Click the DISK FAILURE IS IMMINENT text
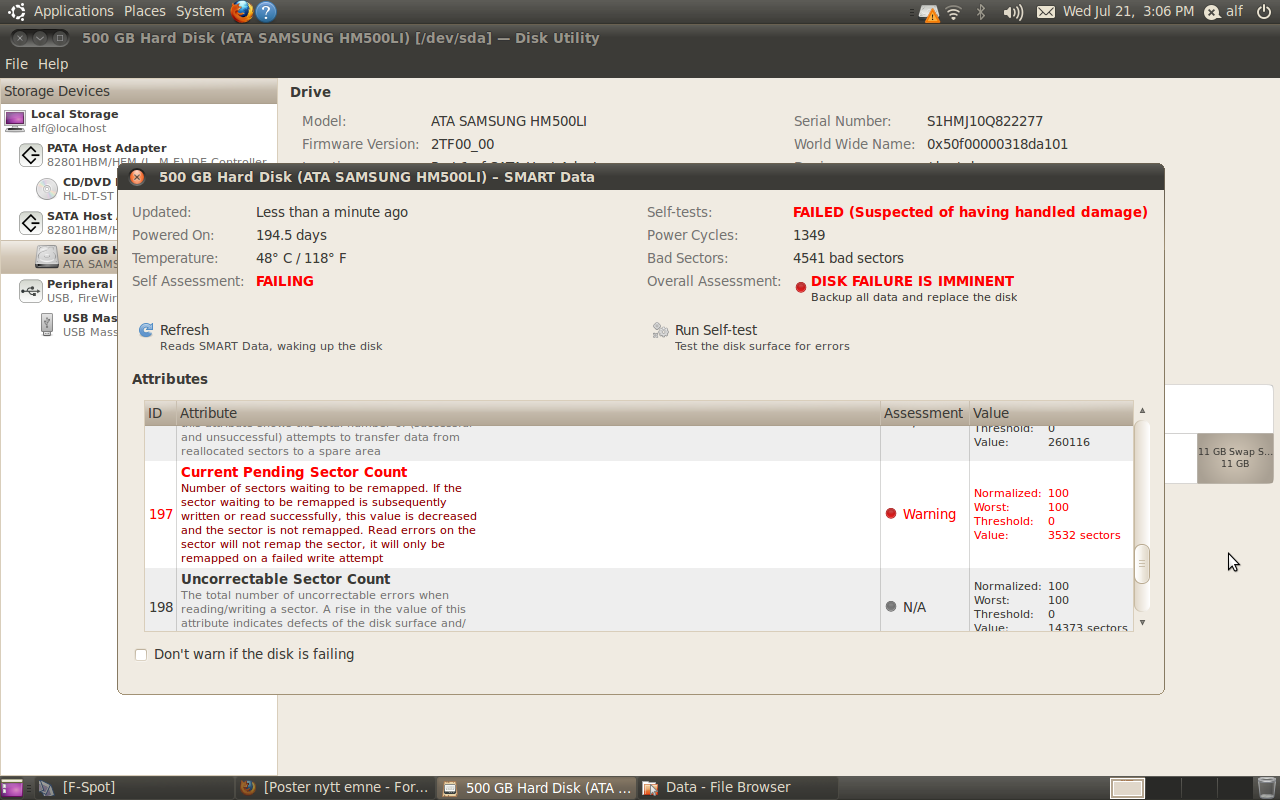Screen dimensions: 1280x800 (x=912, y=281)
